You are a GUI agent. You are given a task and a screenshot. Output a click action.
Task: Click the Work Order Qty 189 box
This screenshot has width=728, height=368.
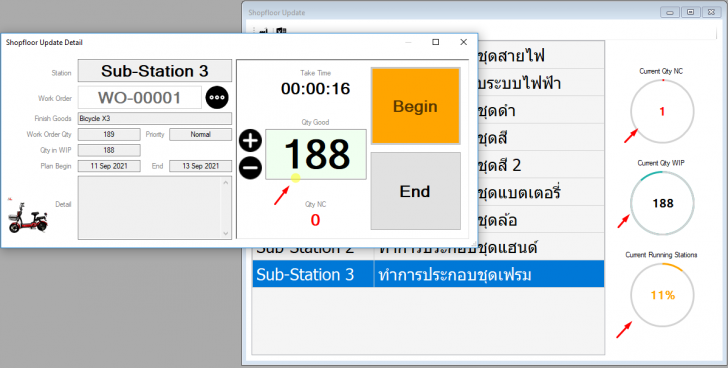coord(109,135)
